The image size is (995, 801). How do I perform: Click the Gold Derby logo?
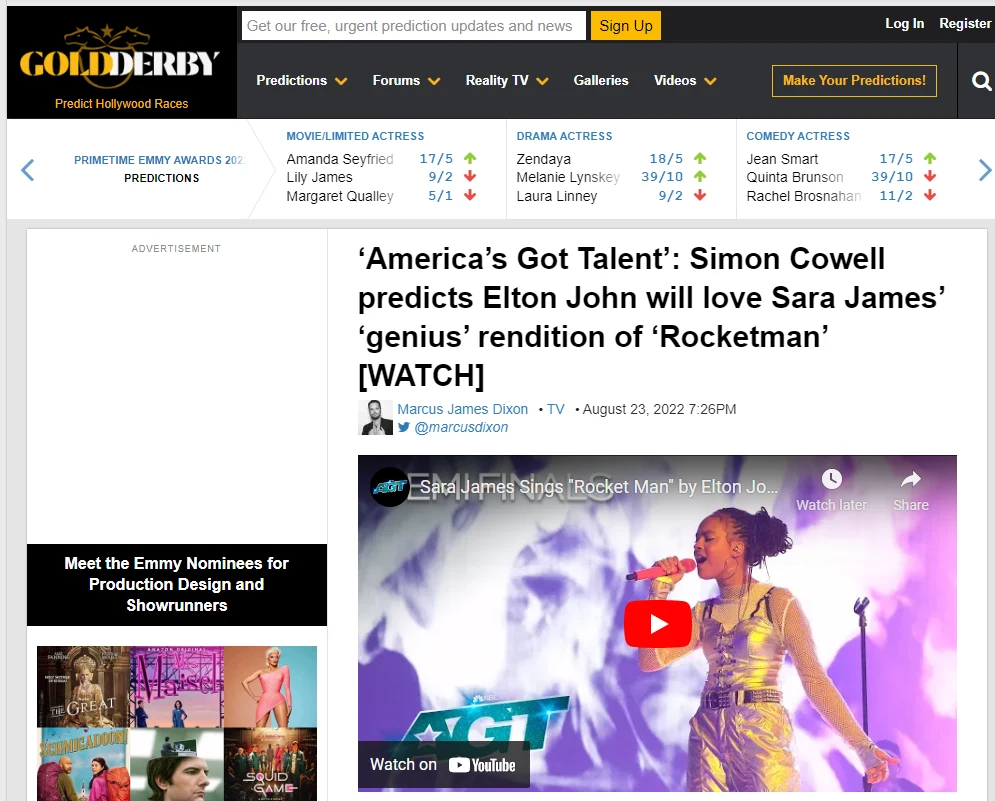(120, 65)
